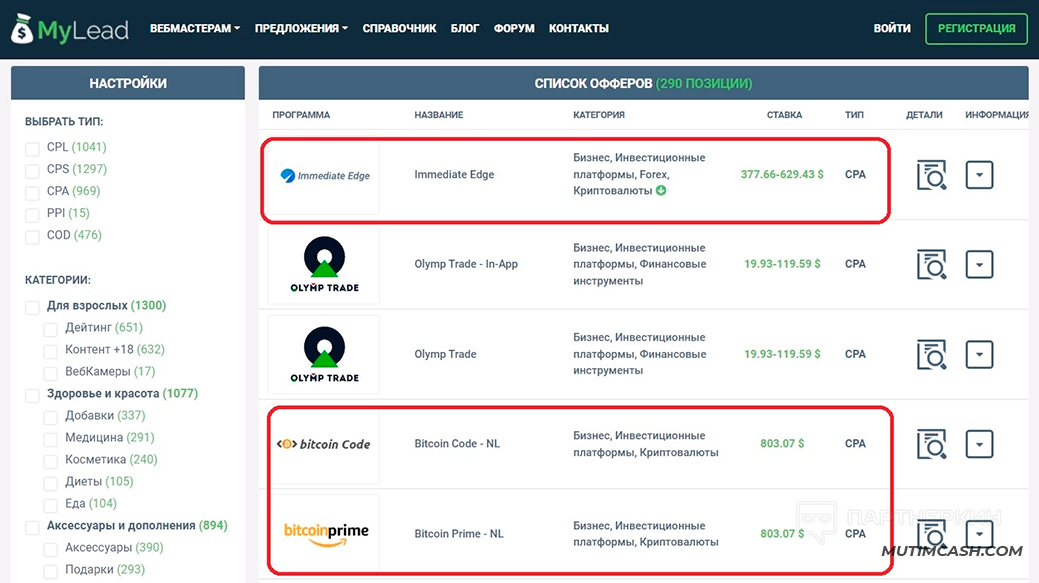Enable the CPL type checkbox
Image resolution: width=1039 pixels, height=583 pixels.
(32, 148)
